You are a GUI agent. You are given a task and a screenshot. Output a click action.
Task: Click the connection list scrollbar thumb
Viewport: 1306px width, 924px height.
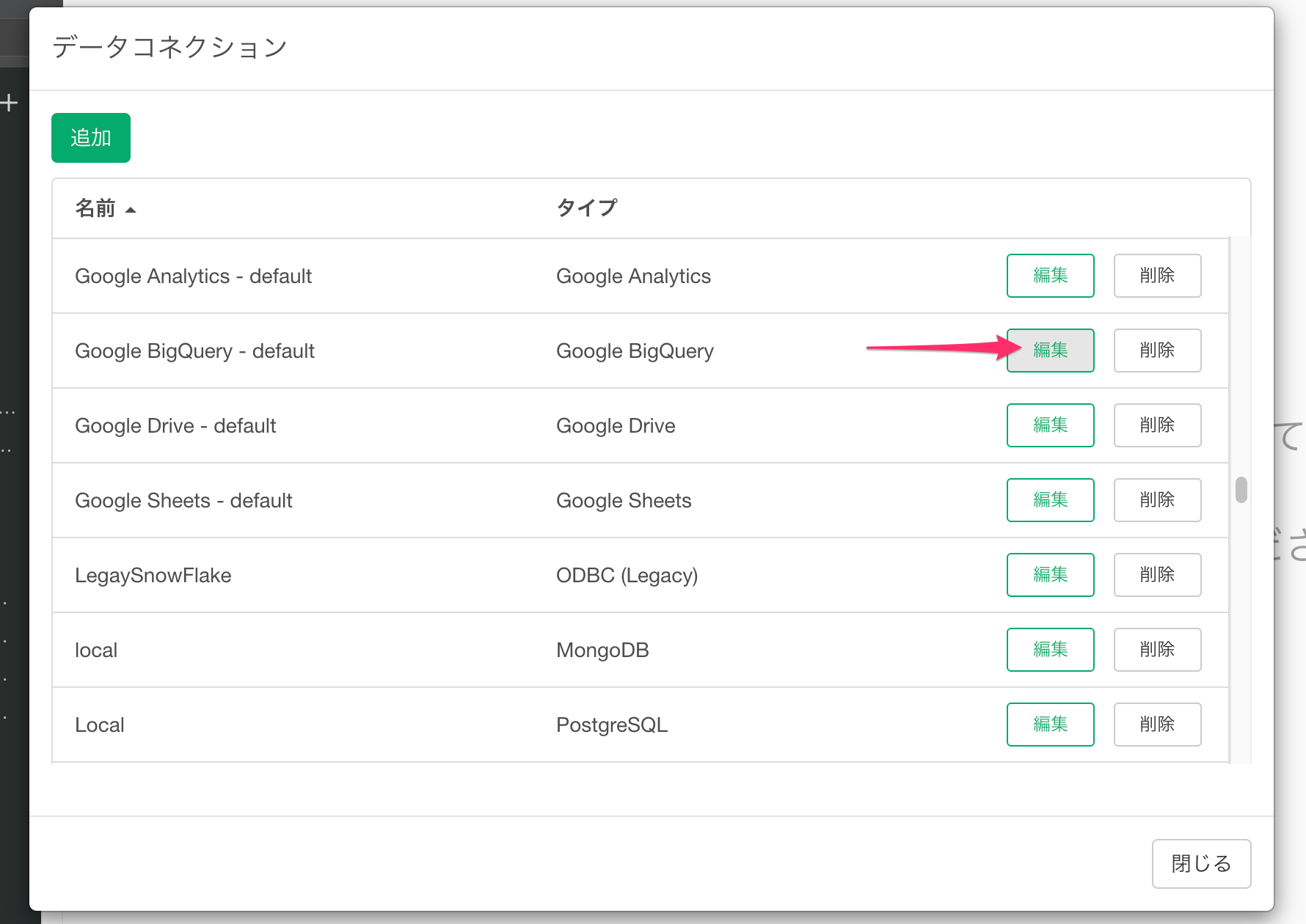point(1241,490)
